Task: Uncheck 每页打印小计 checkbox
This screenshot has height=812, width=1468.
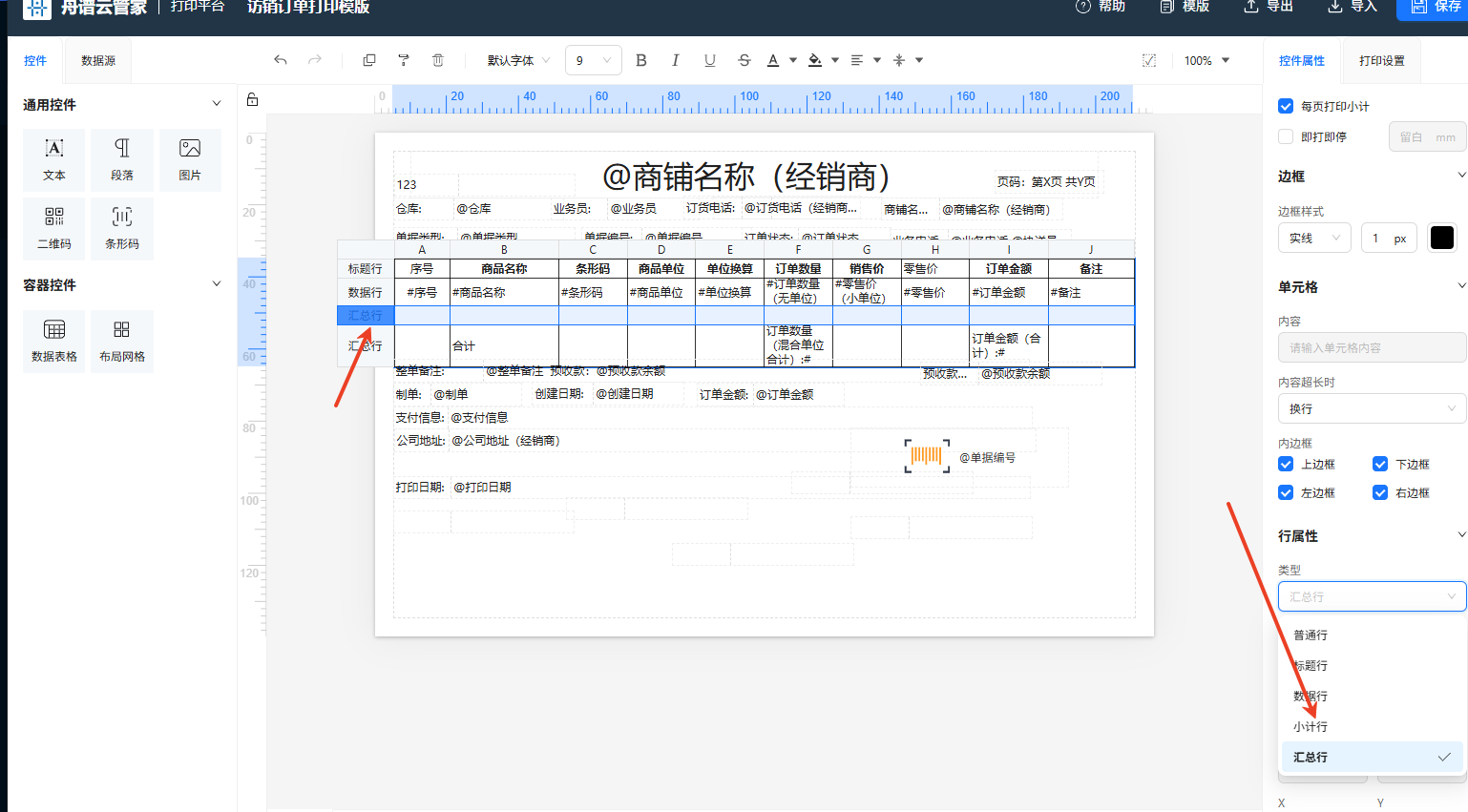Action: pos(1286,106)
